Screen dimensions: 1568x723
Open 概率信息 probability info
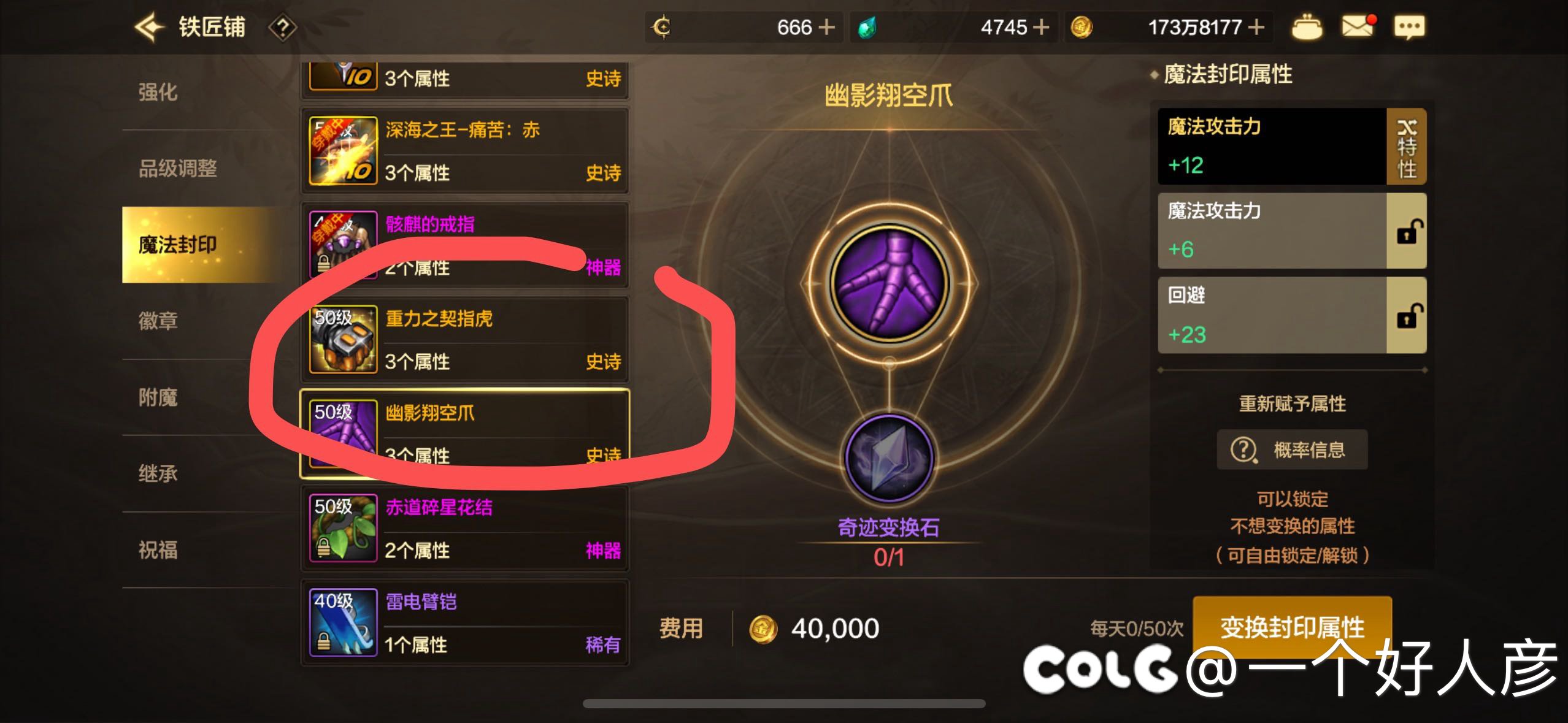[1292, 449]
